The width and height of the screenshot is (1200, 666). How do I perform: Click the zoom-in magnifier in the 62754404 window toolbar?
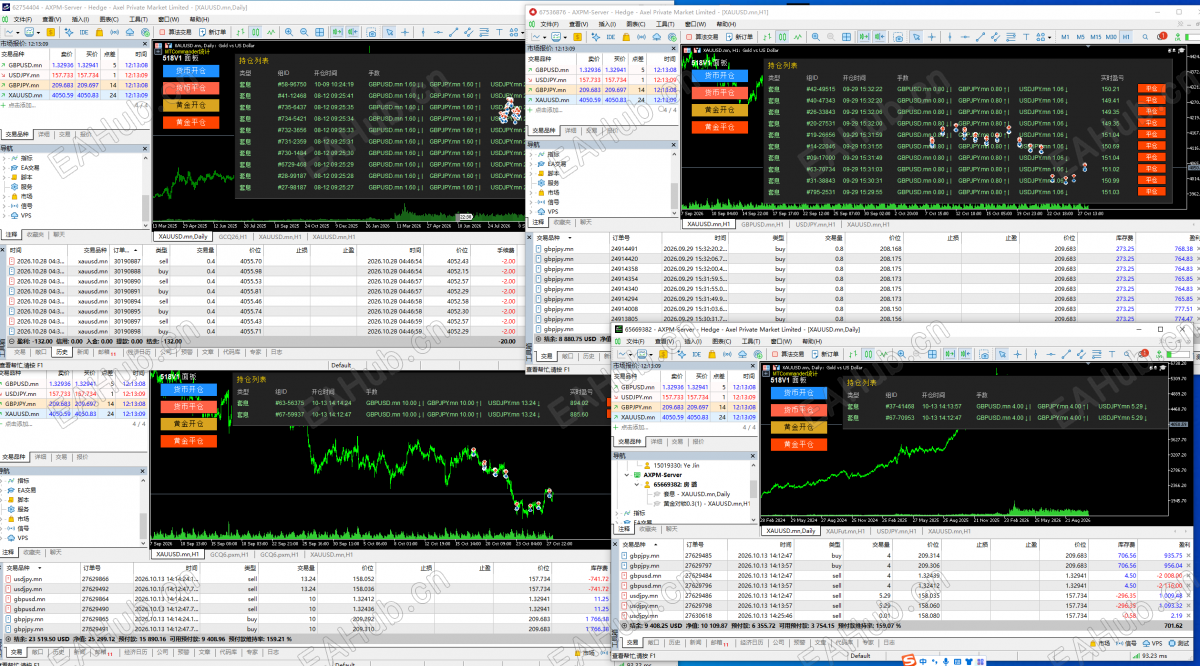tap(289, 32)
